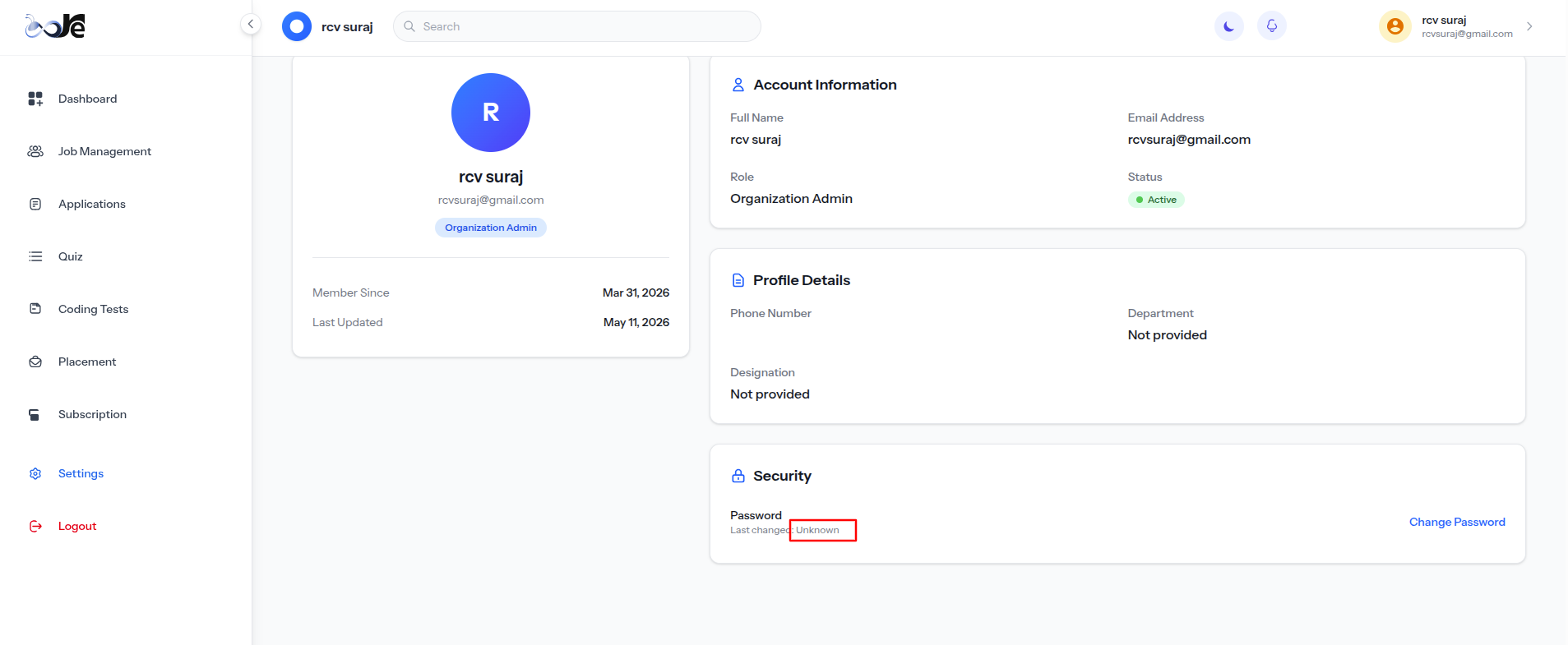Focus the Search input field
The width and height of the screenshot is (1568, 645).
pyautogui.click(x=577, y=26)
